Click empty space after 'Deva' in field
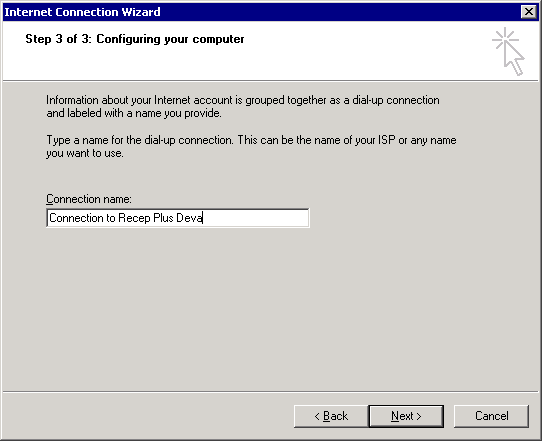Screen dimensions: 542x441 pos(256,218)
